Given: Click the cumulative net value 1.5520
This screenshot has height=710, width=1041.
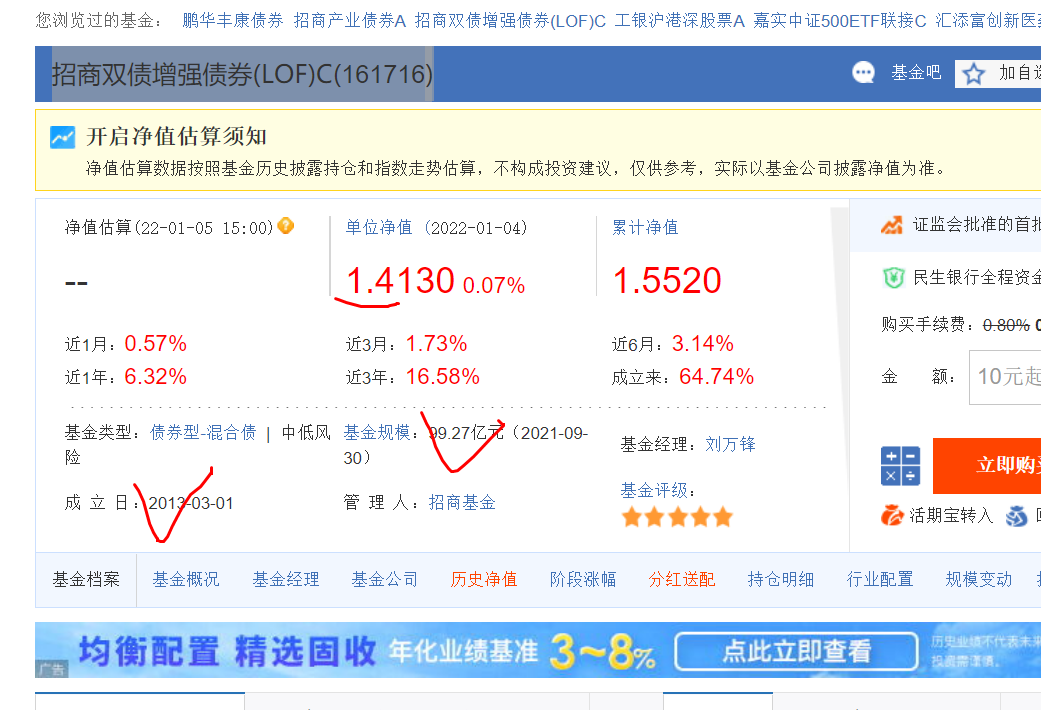Looking at the screenshot, I should [x=667, y=281].
